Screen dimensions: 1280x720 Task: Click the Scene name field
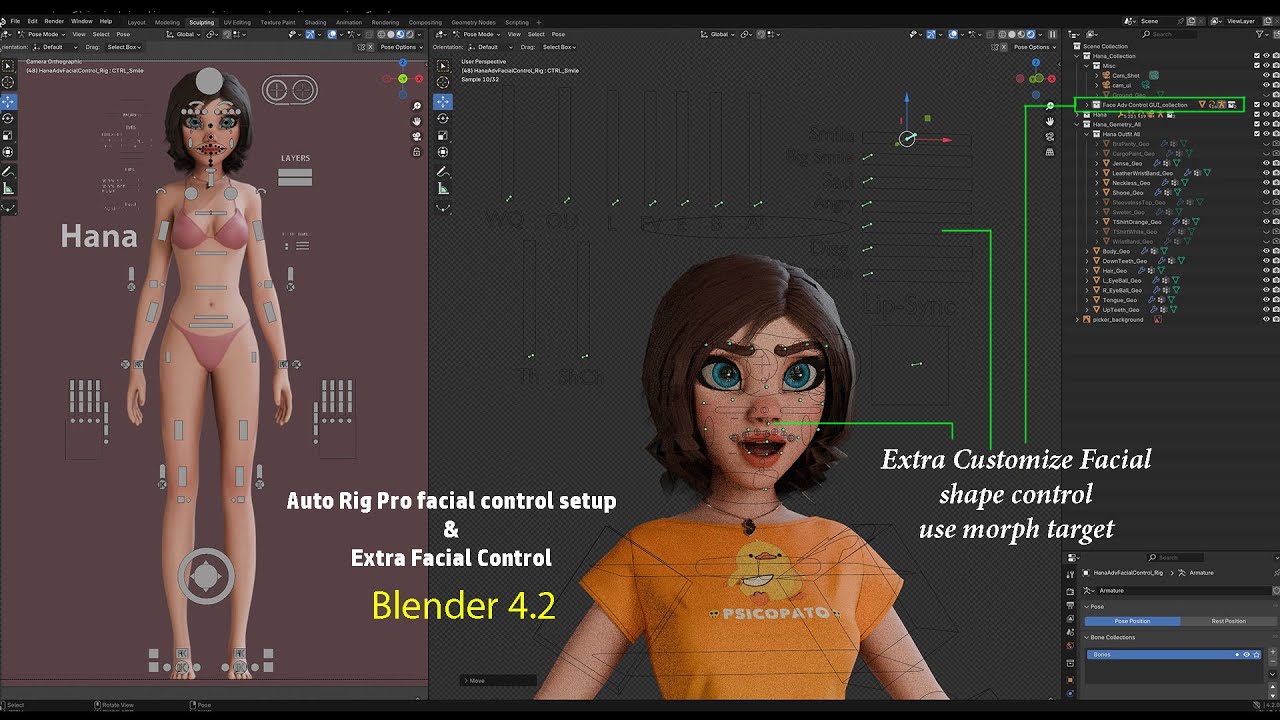tap(1160, 21)
